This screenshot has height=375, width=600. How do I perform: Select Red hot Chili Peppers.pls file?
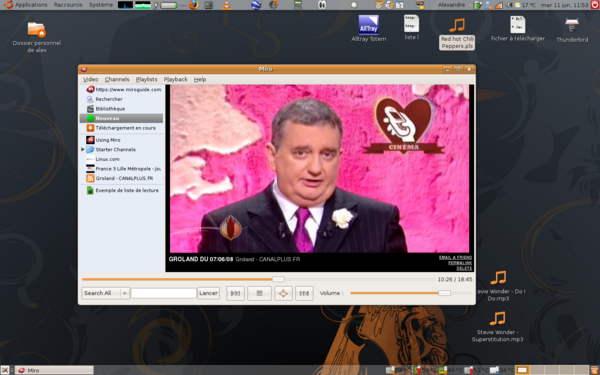457,34
